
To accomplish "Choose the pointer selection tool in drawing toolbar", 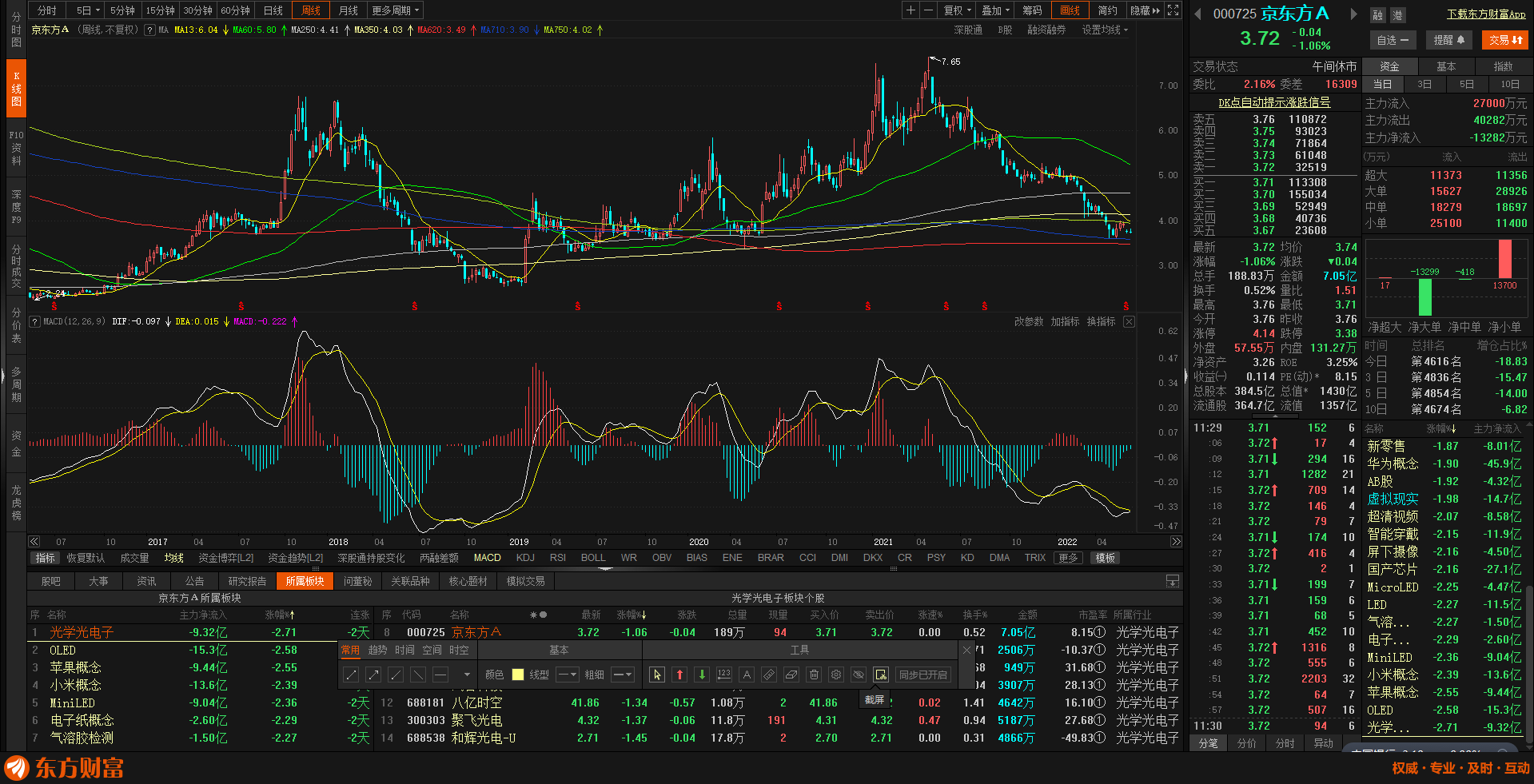I will (x=657, y=675).
